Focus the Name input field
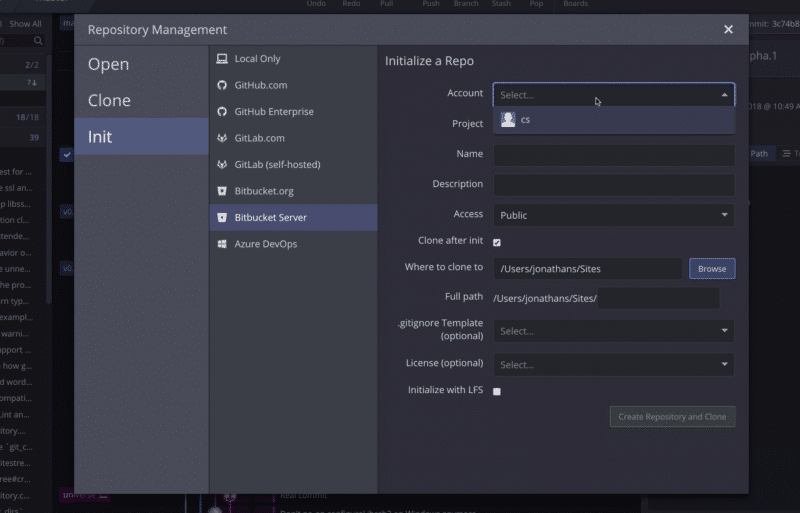 click(x=614, y=155)
